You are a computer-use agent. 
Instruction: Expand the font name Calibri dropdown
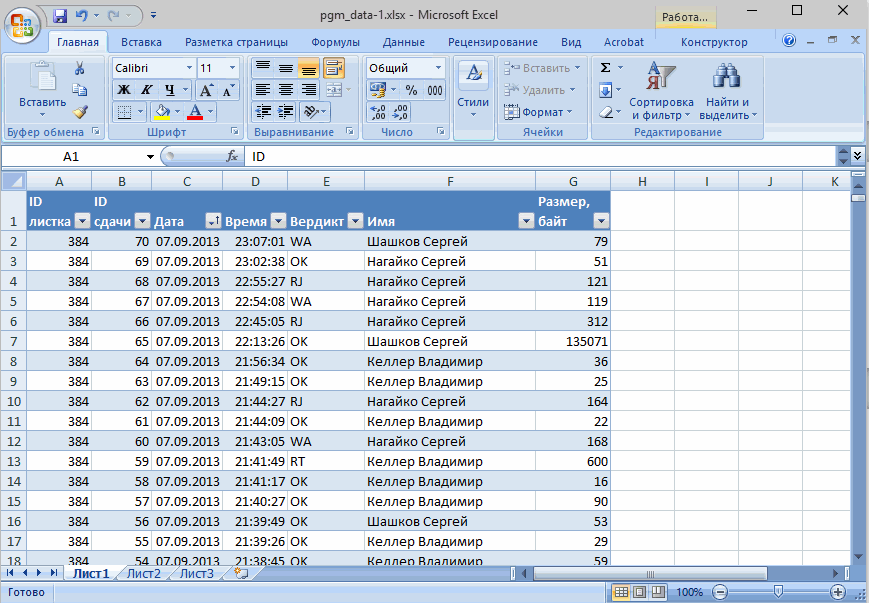[187, 68]
